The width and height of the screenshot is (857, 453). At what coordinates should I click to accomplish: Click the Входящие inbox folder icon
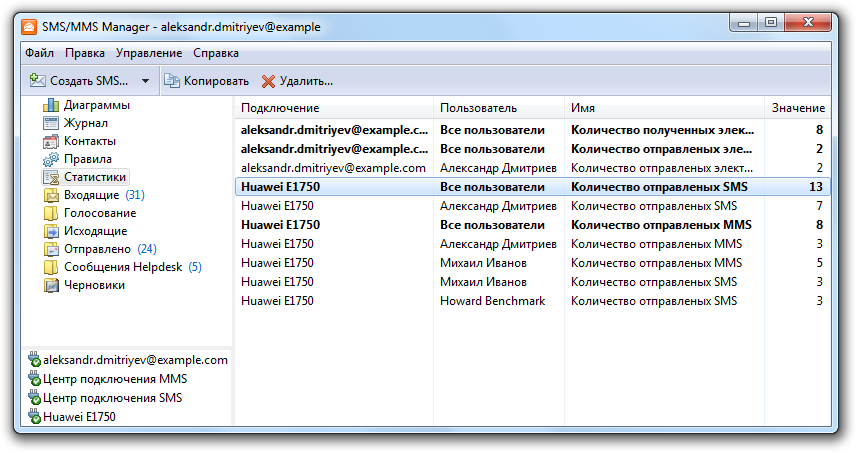pyautogui.click(x=51, y=195)
